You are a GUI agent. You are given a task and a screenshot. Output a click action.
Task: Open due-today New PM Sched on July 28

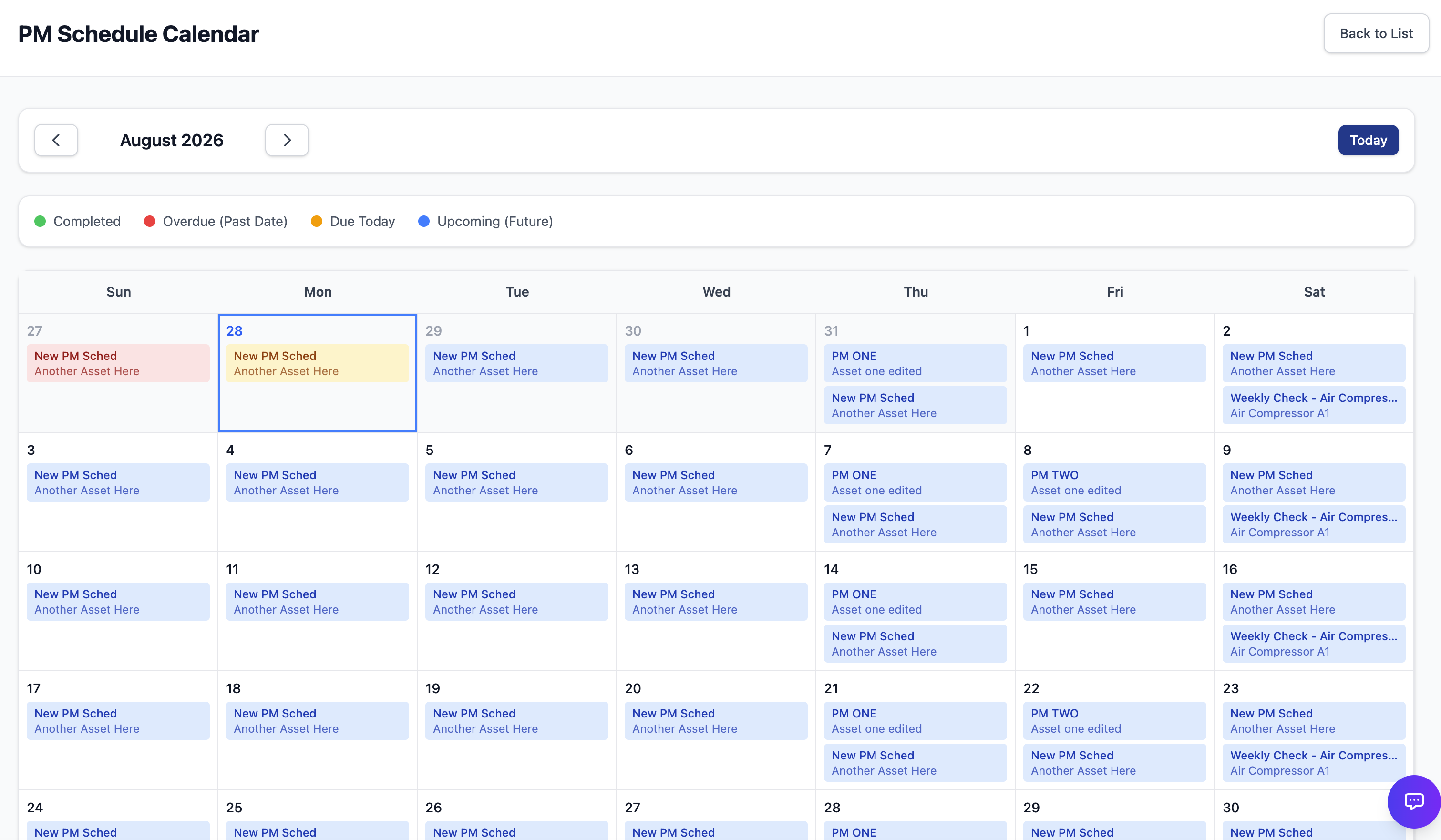click(318, 363)
